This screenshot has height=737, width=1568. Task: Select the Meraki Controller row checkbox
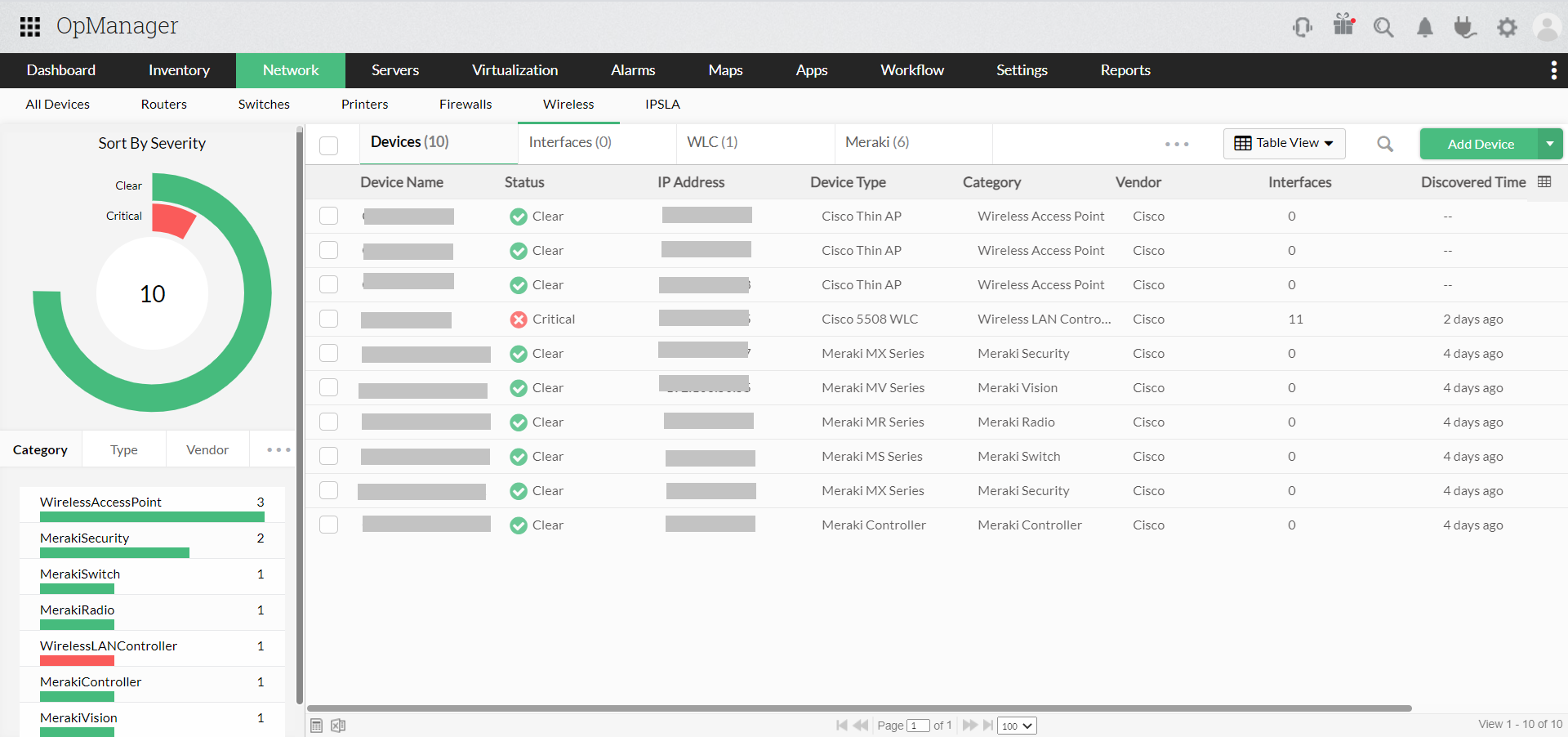pos(329,525)
